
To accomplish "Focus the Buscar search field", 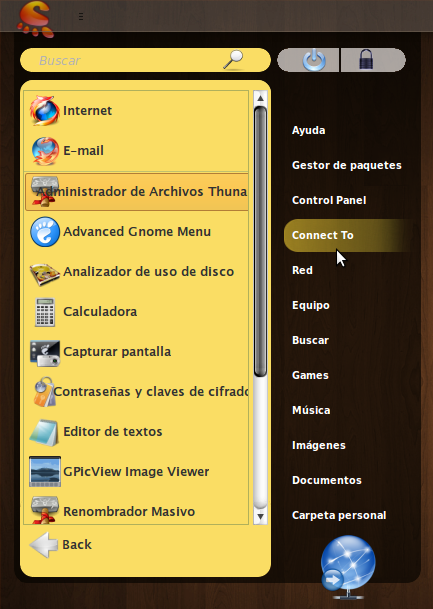I will 145,60.
